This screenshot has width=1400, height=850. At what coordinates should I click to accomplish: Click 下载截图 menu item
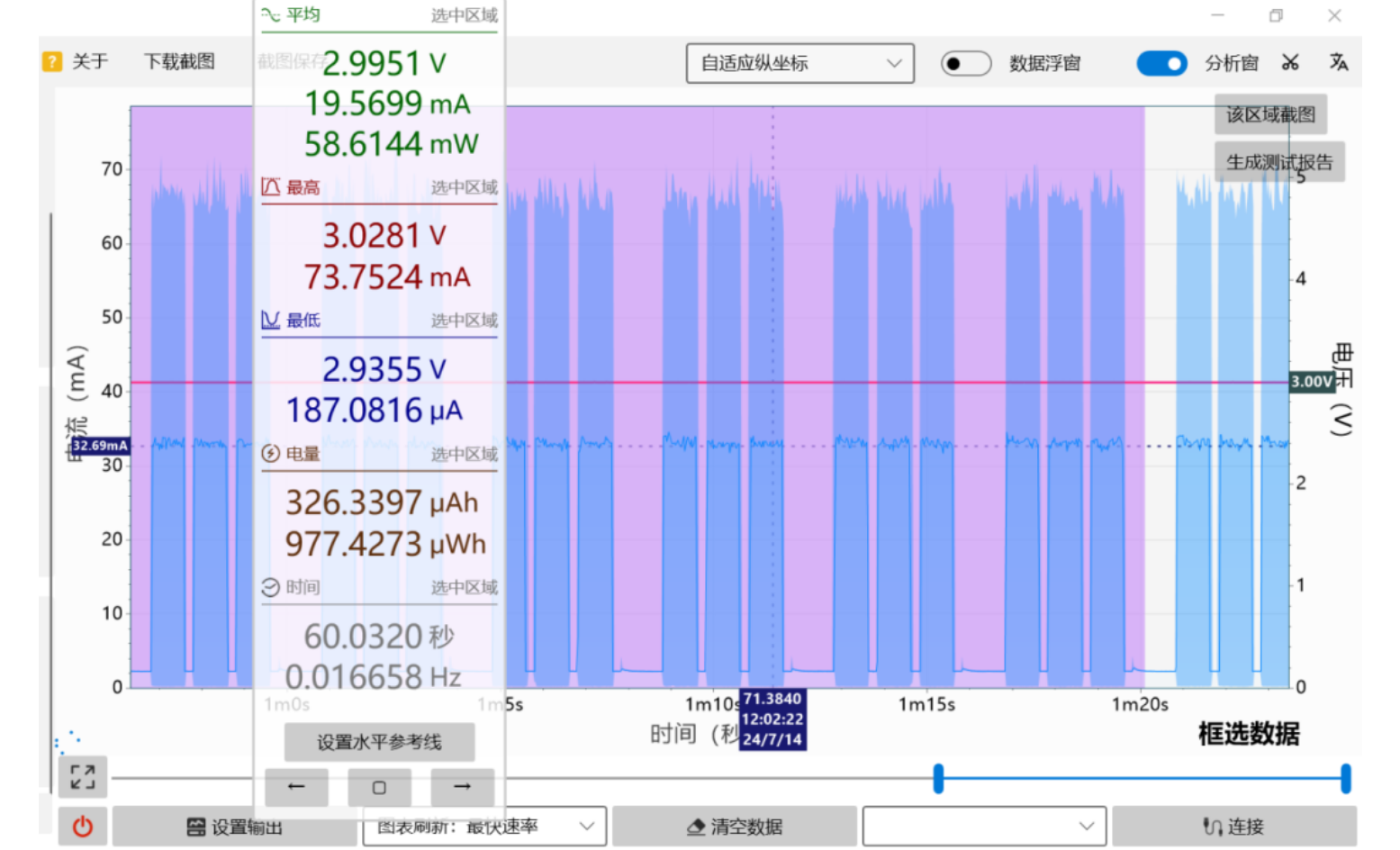tap(179, 61)
